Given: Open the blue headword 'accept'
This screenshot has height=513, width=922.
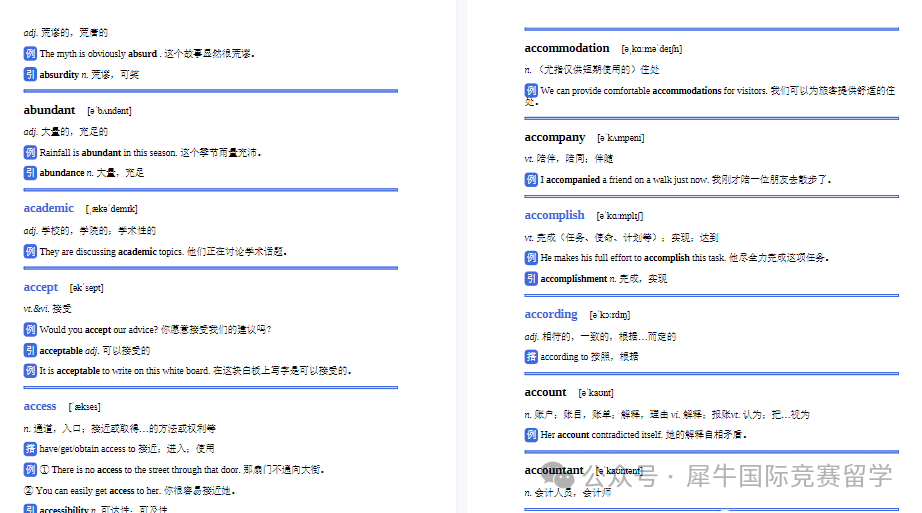Looking at the screenshot, I should click(41, 287).
